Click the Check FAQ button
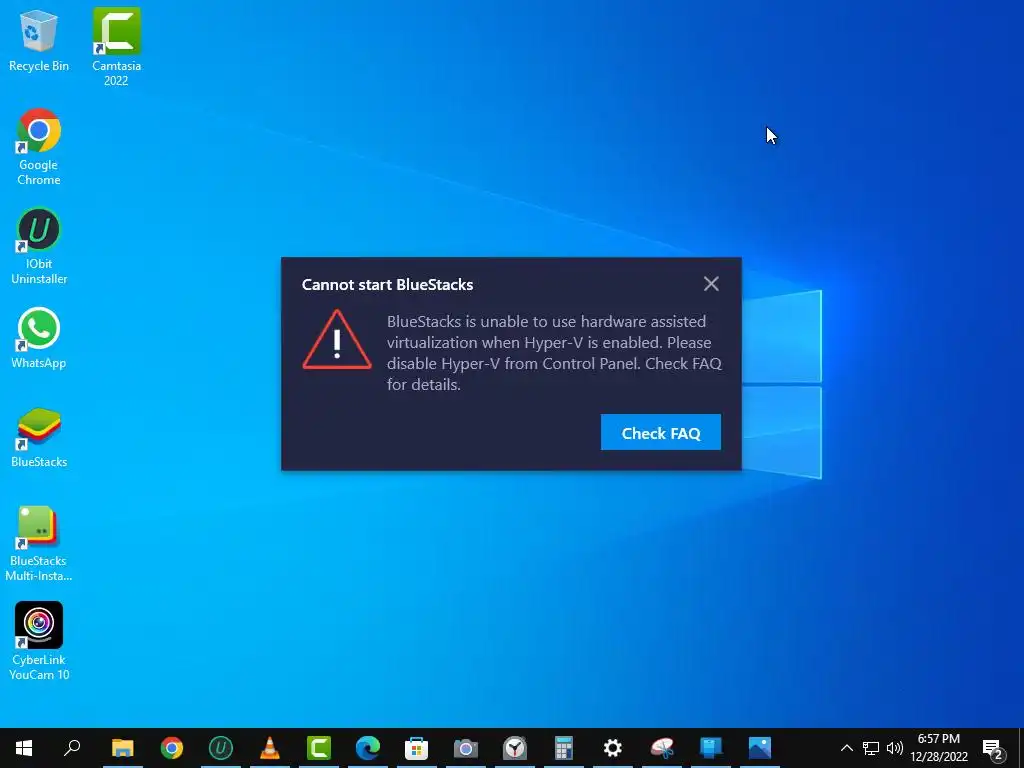Viewport: 1024px width, 768px height. 660,432
